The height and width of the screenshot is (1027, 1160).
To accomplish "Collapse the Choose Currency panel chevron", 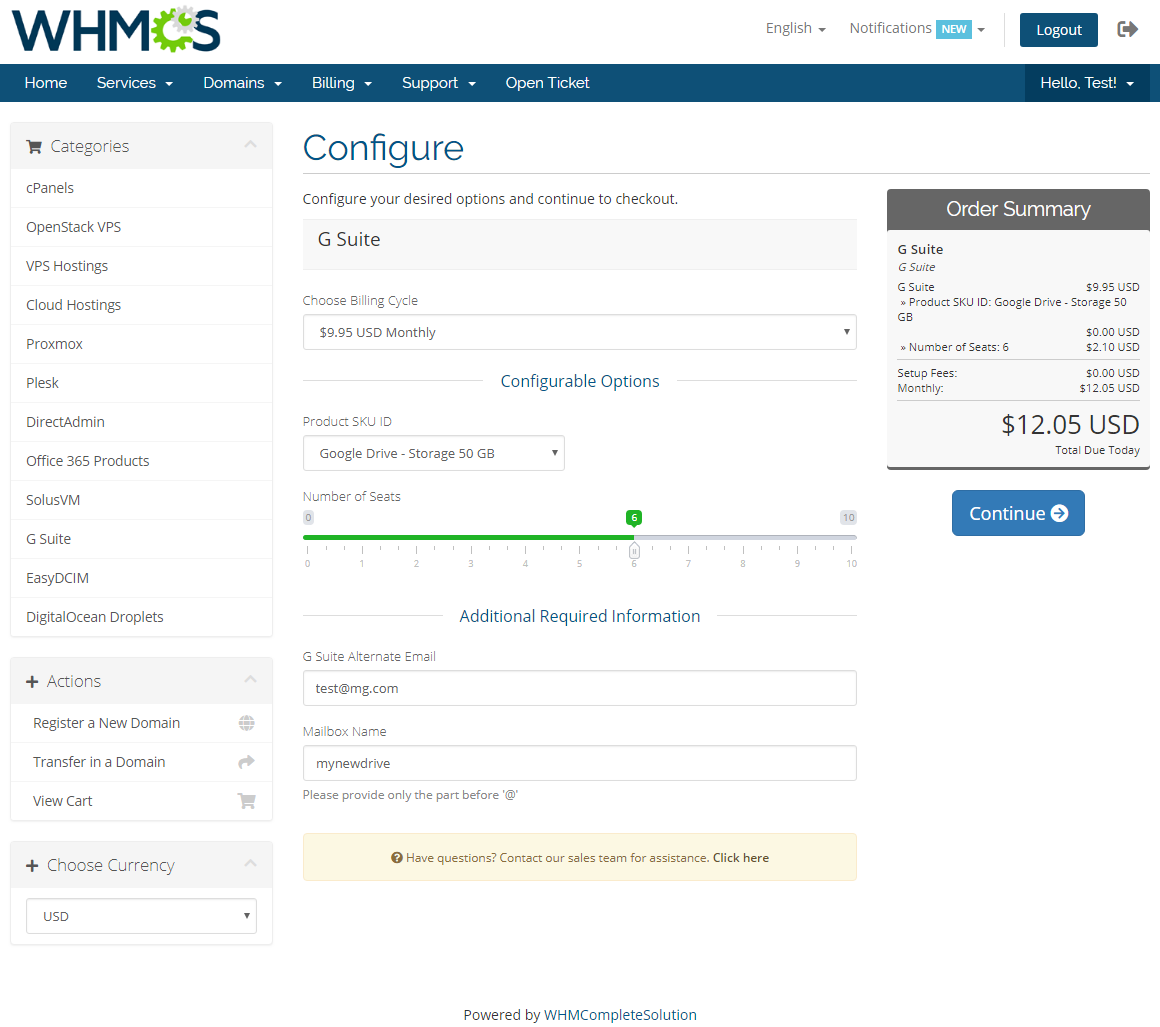I will coord(250,865).
